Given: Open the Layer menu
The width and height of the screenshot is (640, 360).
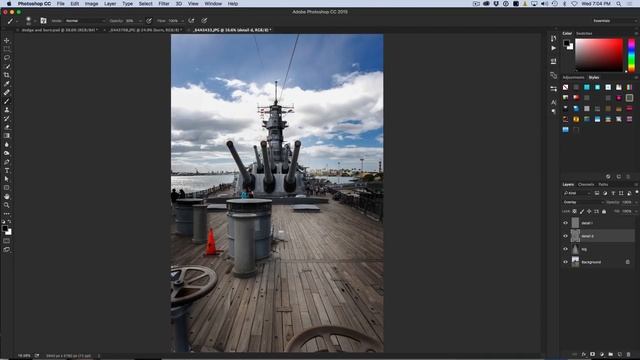Looking at the screenshot, I should pyautogui.click(x=110, y=4).
